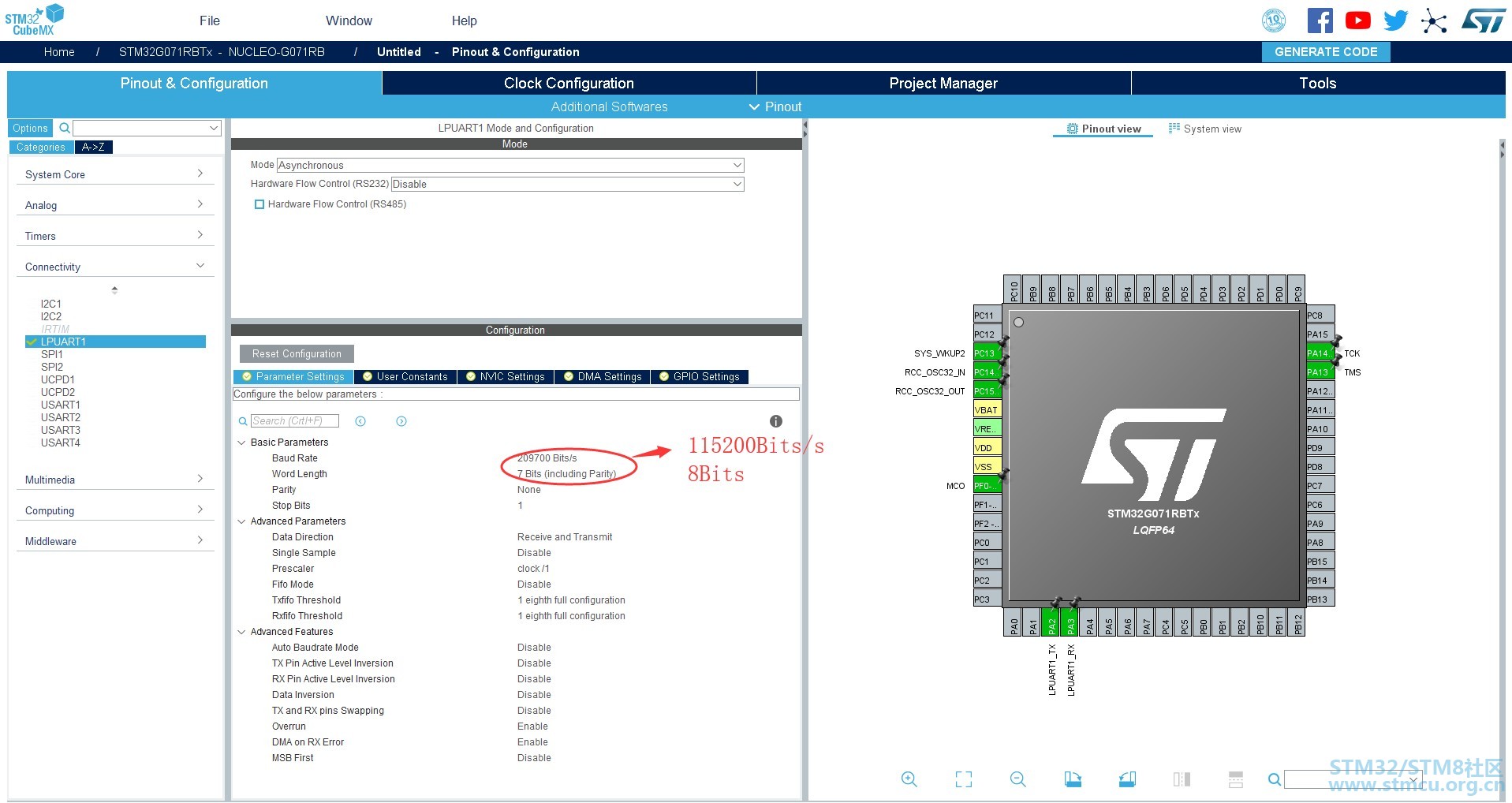Select the PC13 pin on the chip
1512x803 pixels.
pos(987,353)
